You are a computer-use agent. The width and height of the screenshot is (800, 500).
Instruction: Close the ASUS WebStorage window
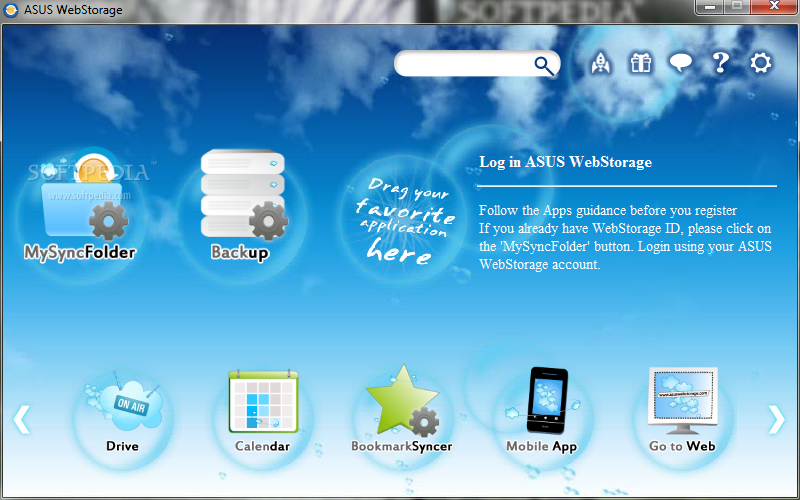coord(773,7)
